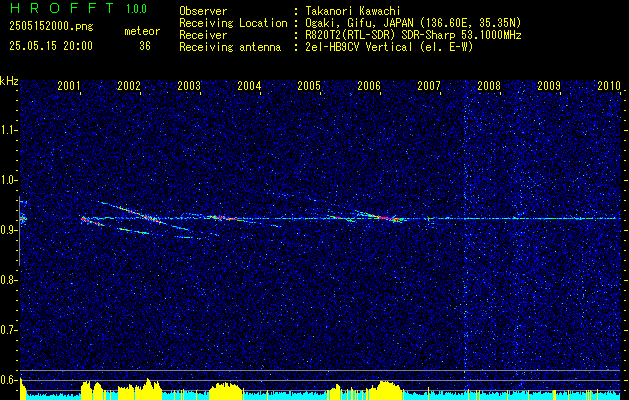The height and width of the screenshot is (400, 629).
Task: Click the timestamp 25.05.15 20:00
Action: click(x=51, y=46)
